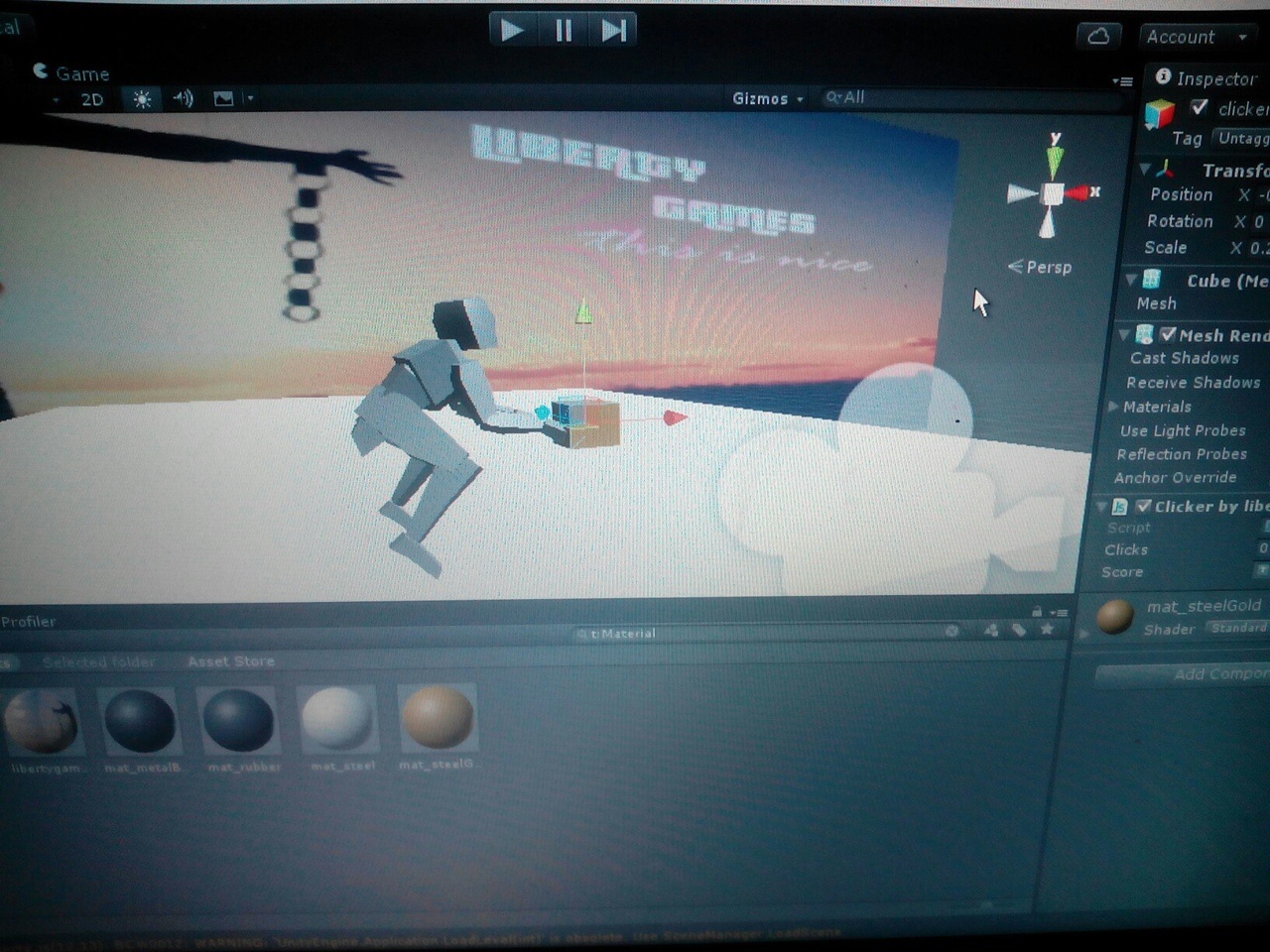
Task: Click the red X move handle arrow on the cube
Action: 675,417
